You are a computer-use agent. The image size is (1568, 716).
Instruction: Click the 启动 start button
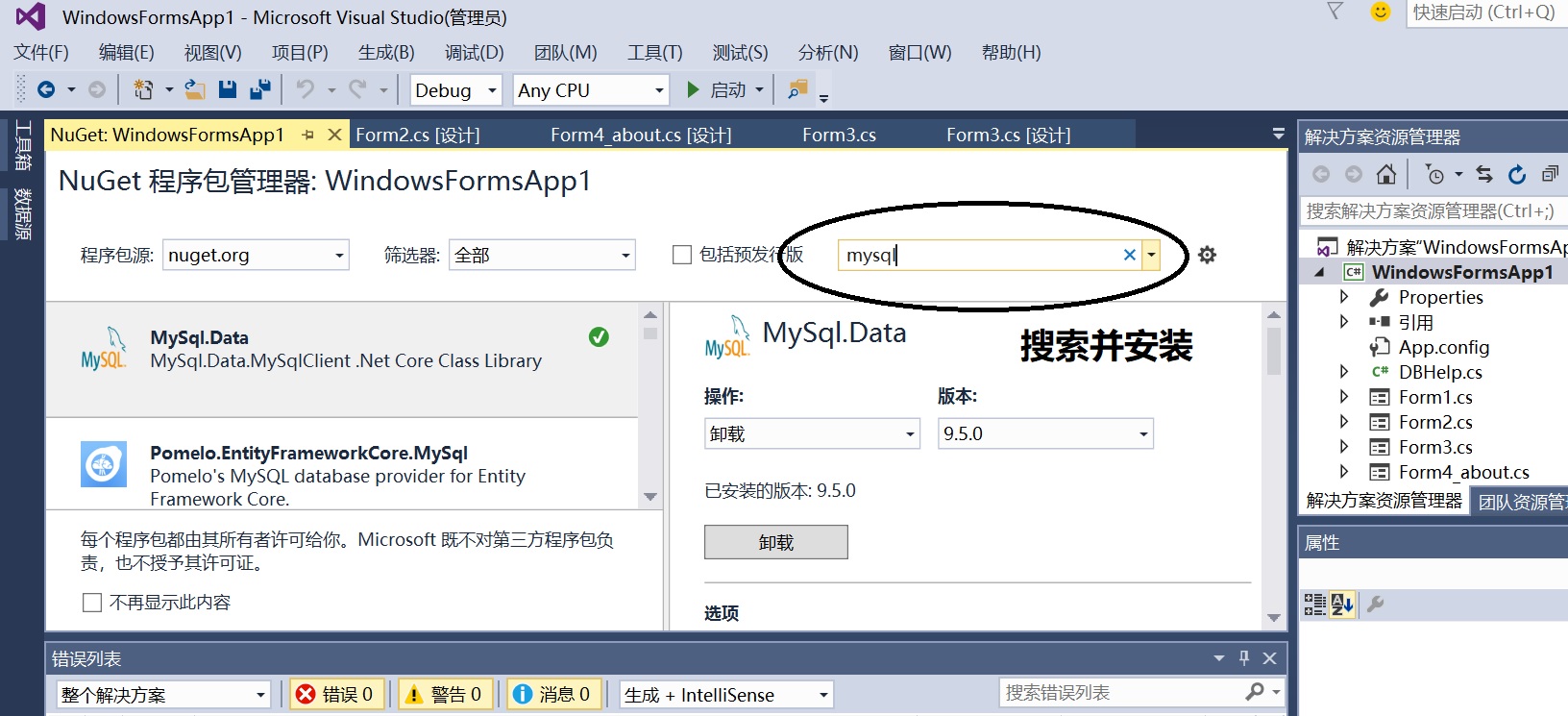pyautogui.click(x=727, y=89)
